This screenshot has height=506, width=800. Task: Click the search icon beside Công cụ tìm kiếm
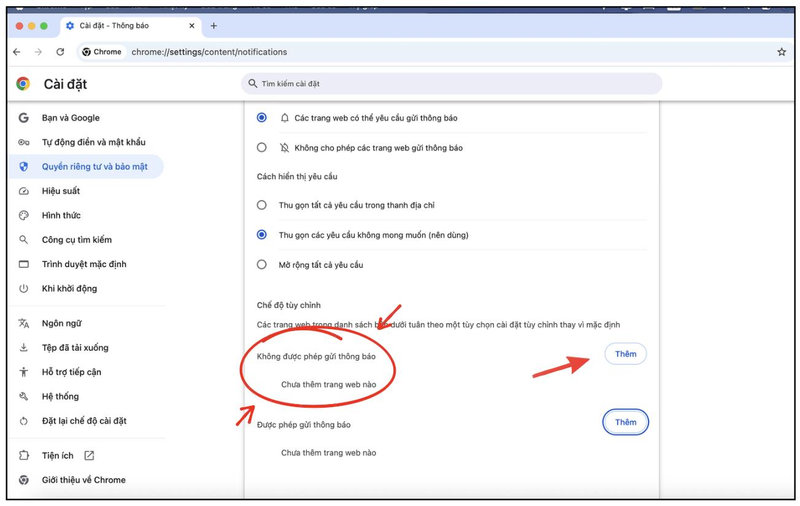coord(23,240)
